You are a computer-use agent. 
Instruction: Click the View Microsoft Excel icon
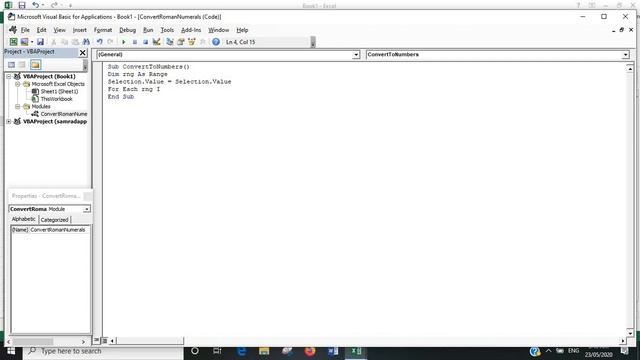[x=13, y=42]
